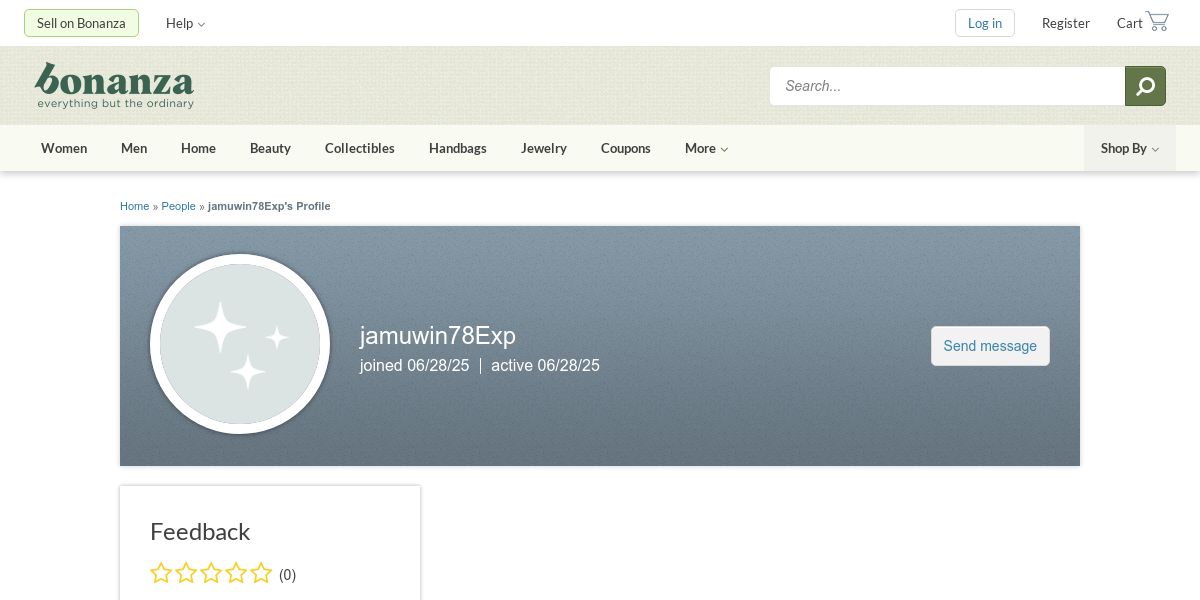
Task: Open the Men category
Action: (x=134, y=148)
